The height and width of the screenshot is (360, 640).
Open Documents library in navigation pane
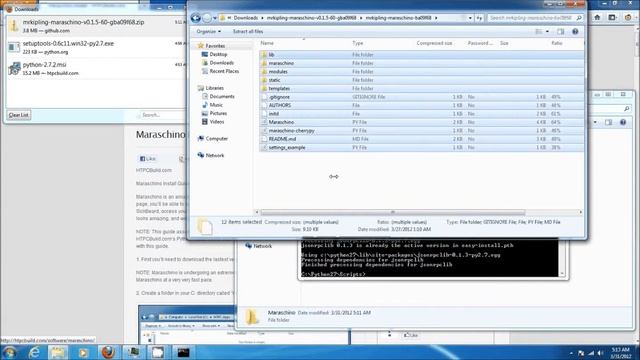218,96
